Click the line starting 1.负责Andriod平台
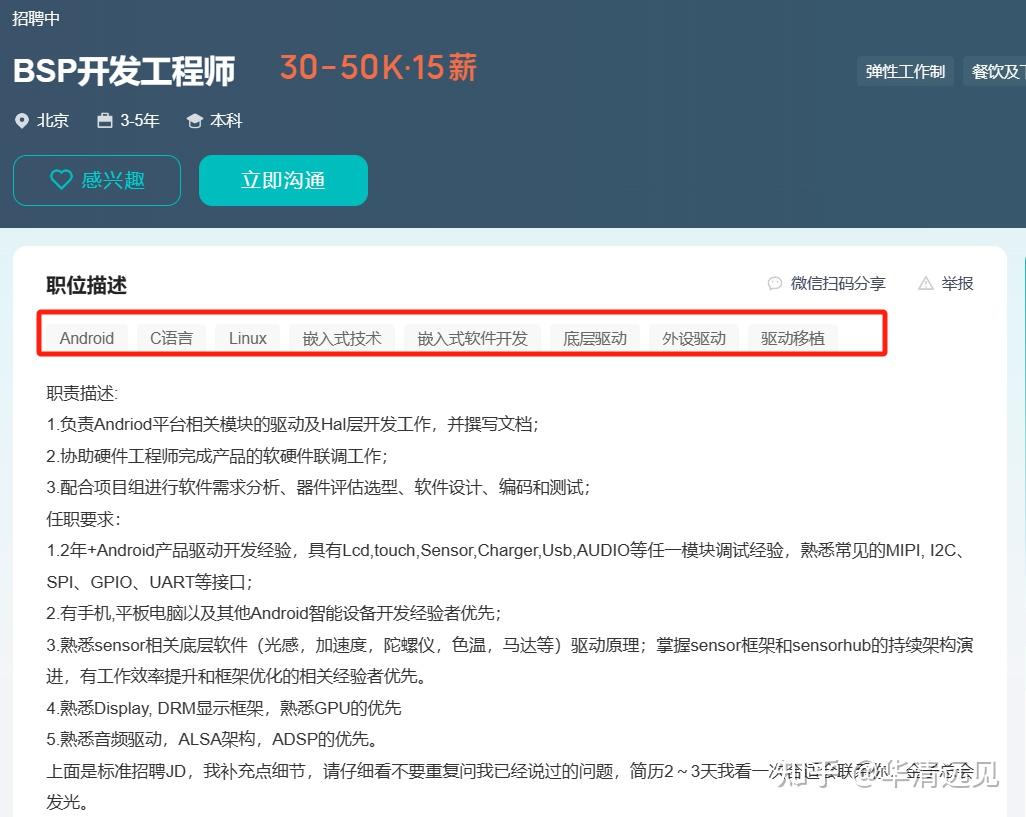 click(x=292, y=425)
